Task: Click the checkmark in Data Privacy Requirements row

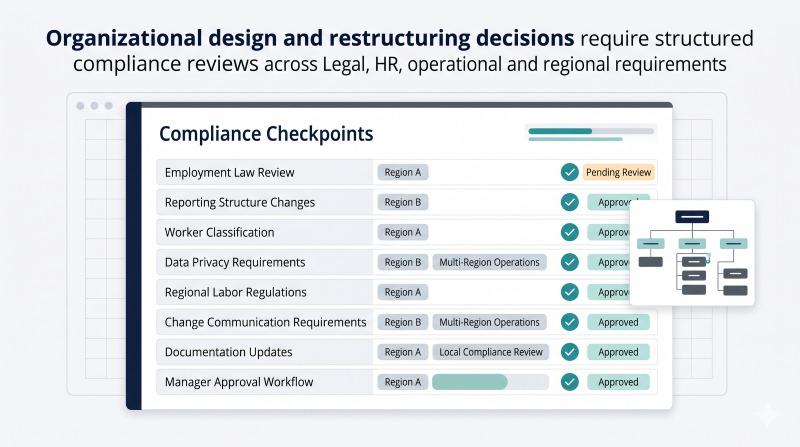Action: pos(569,262)
